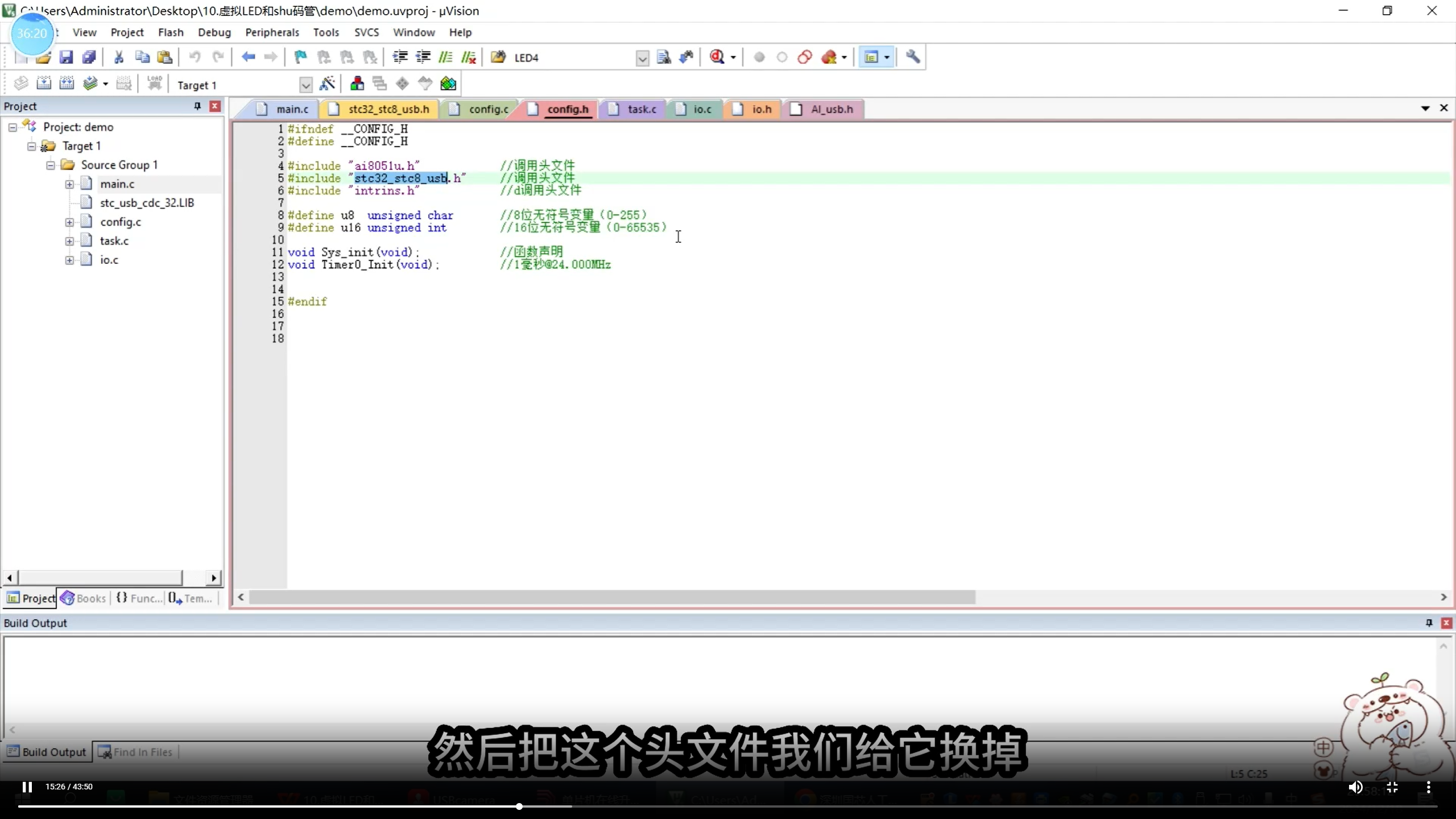Image resolution: width=1456 pixels, height=819 pixels.
Task: Open Find in Files binoculars tool
Action: click(x=686, y=57)
